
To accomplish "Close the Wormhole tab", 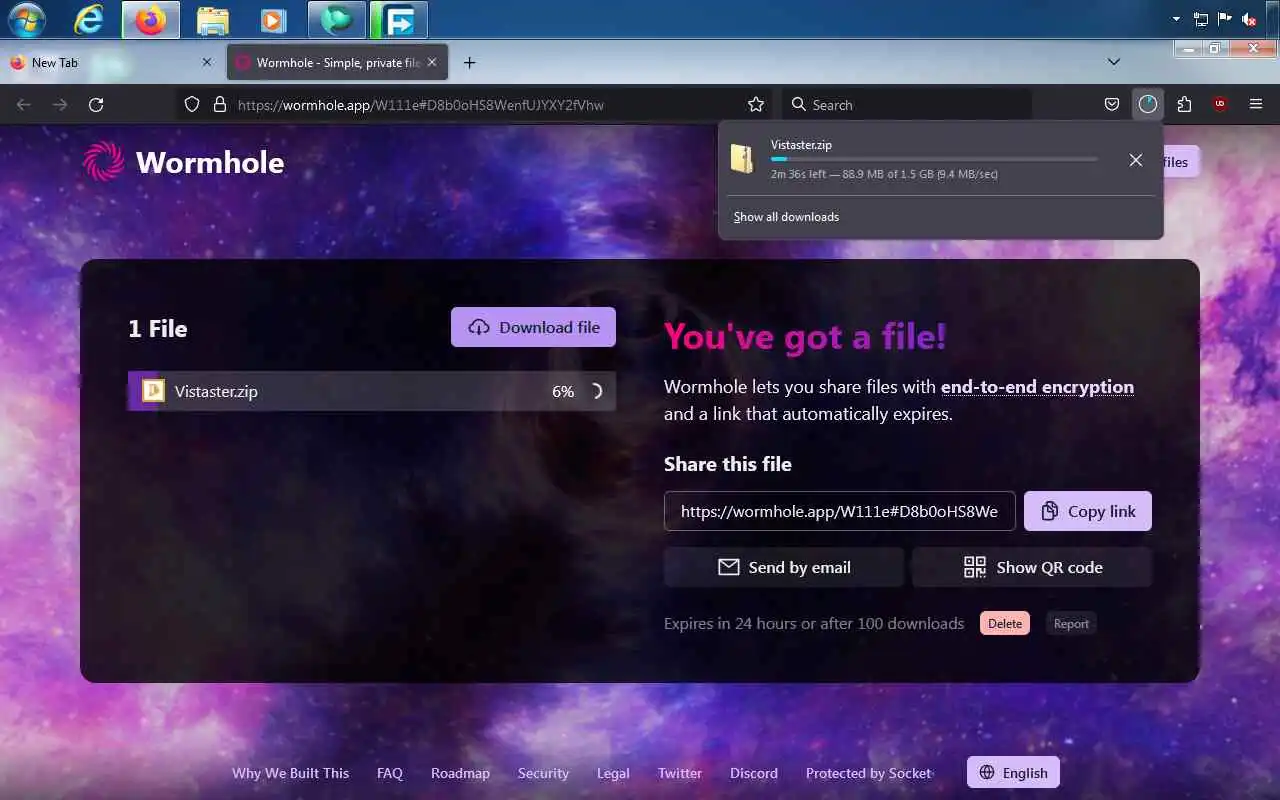I will (x=432, y=62).
